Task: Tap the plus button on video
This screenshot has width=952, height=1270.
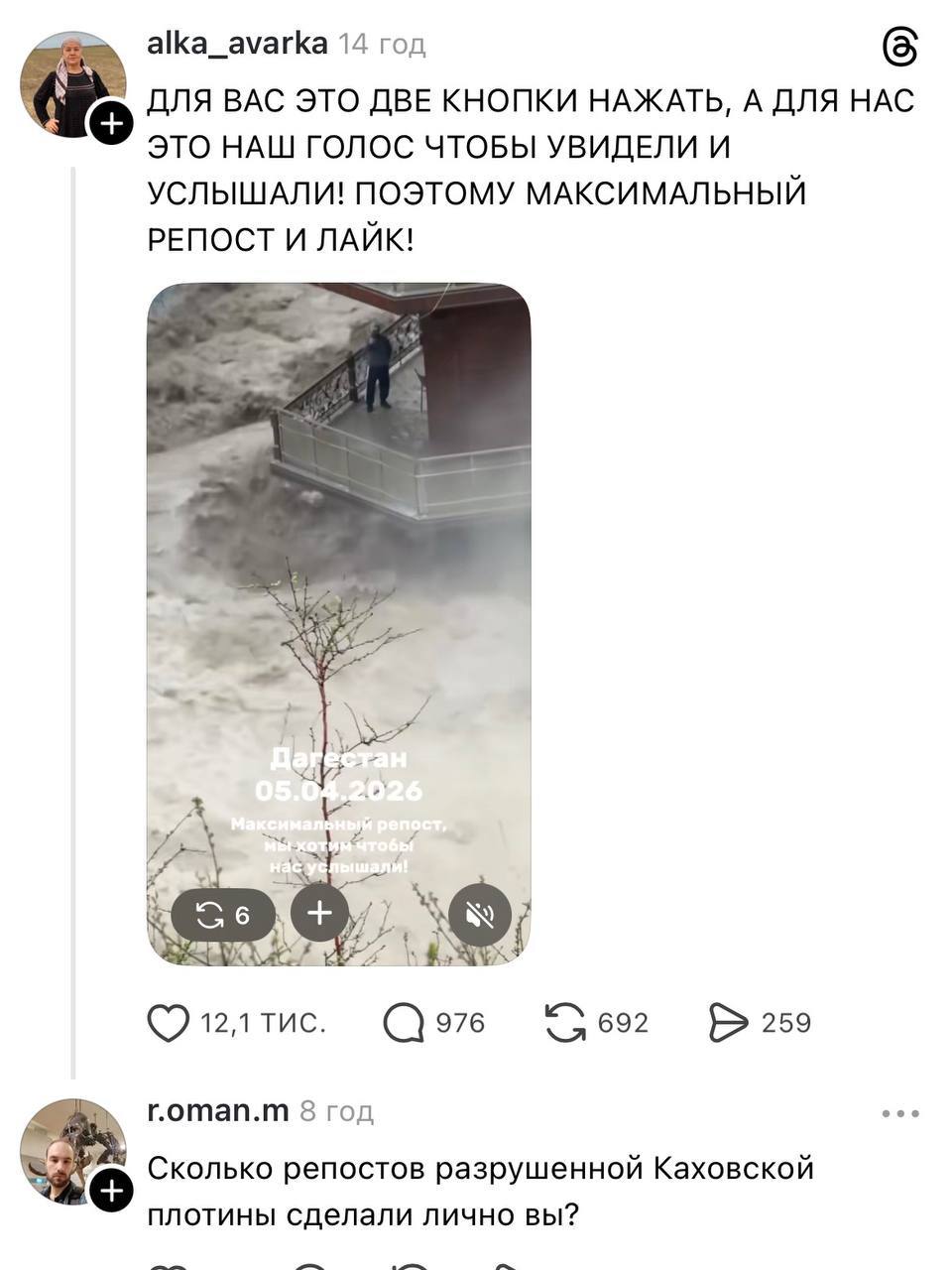Action: (319, 914)
